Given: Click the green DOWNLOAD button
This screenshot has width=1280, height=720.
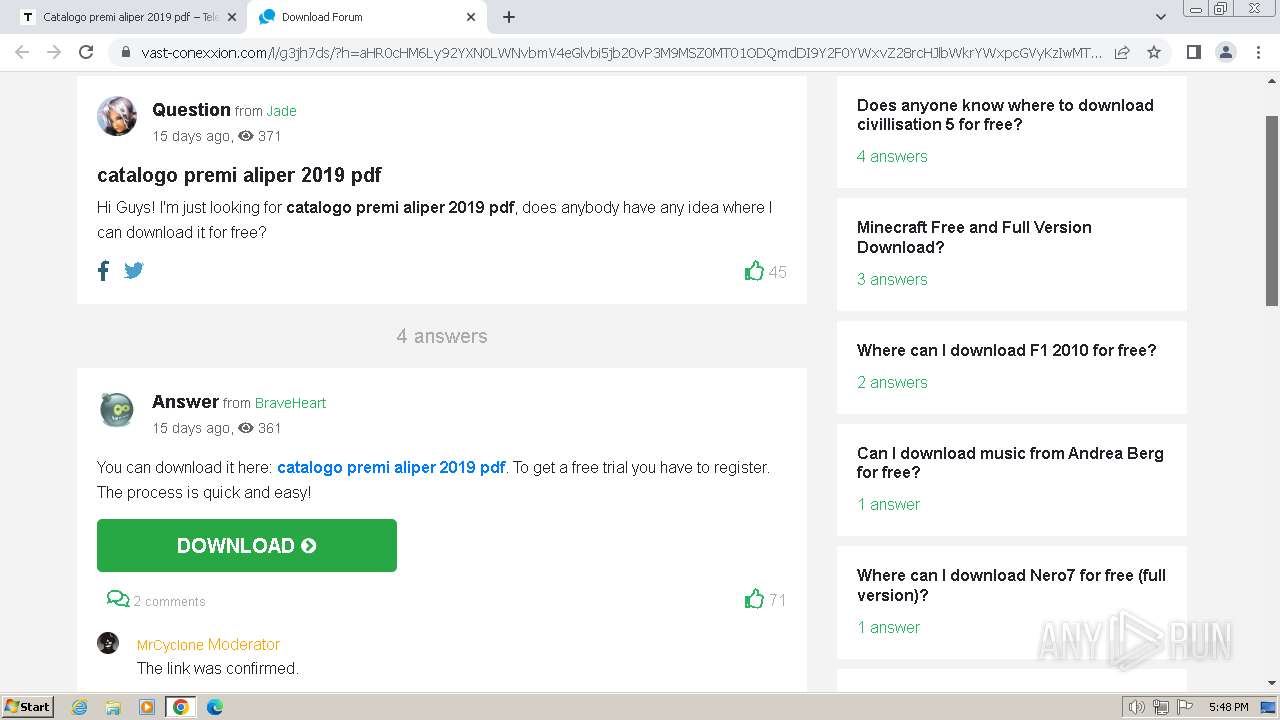Looking at the screenshot, I should (x=247, y=545).
